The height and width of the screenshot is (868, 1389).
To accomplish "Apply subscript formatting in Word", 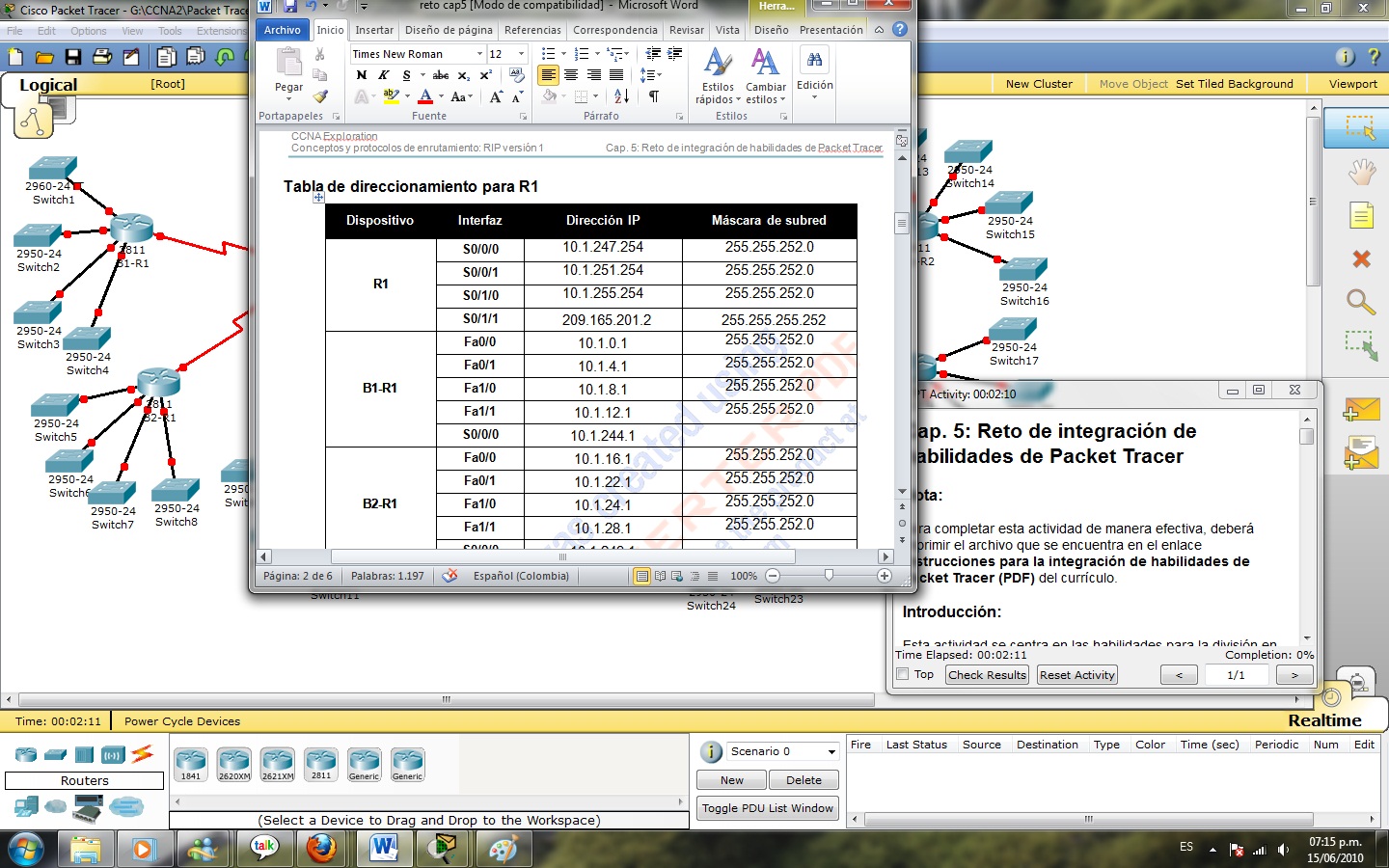I will pos(464,75).
